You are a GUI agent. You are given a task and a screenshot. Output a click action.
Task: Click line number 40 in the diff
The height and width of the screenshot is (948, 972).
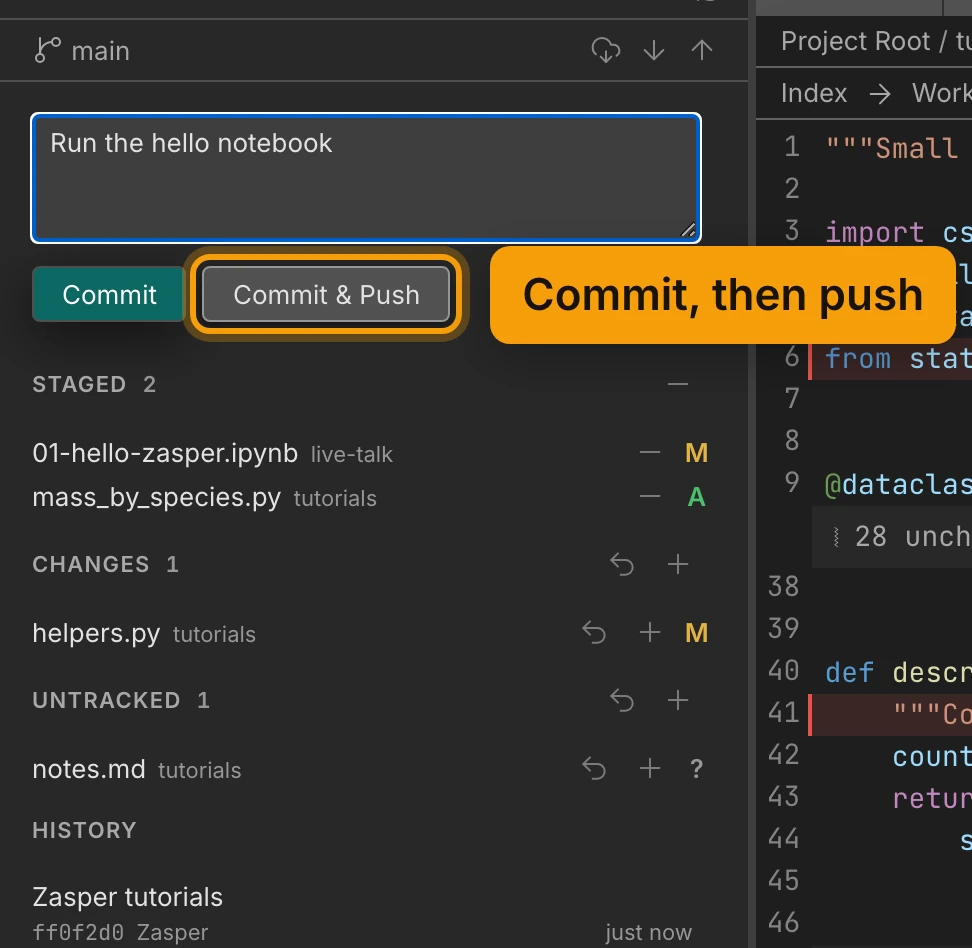(784, 671)
